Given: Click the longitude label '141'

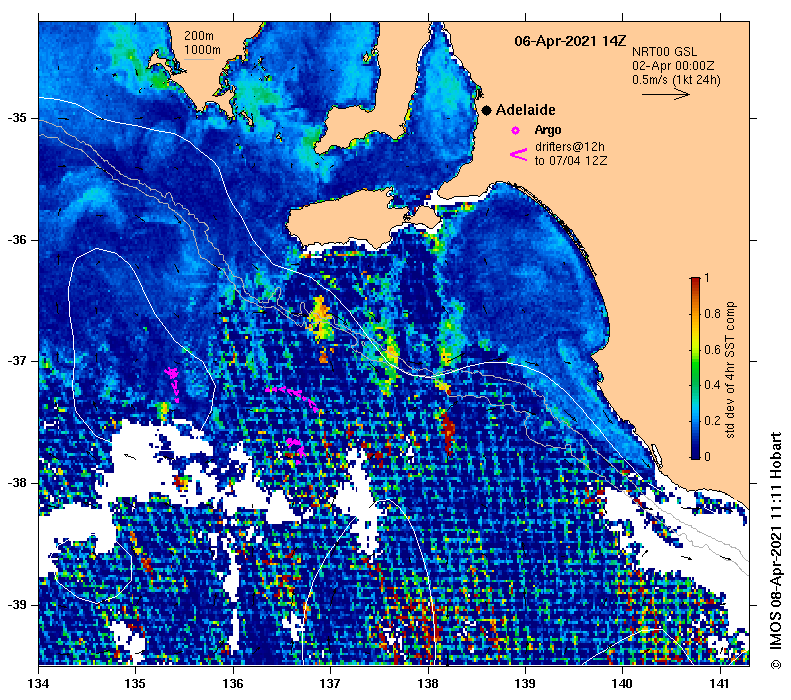Looking at the screenshot, I should click(720, 684).
